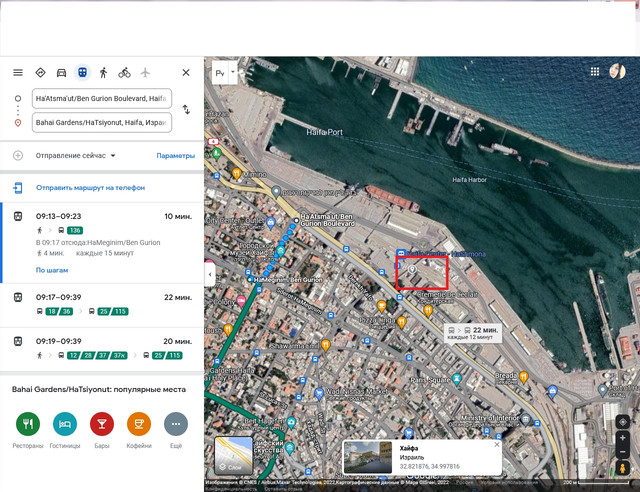The image size is (640, 492).
Task: Click City Center Outlet shopping marker
Action: (x=270, y=223)
